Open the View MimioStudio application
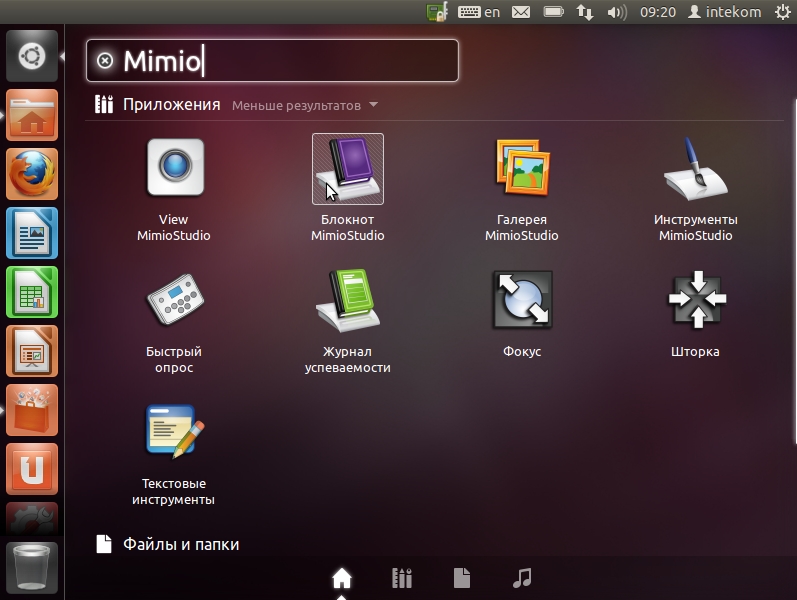Screen dimensions: 797x600 174,189
